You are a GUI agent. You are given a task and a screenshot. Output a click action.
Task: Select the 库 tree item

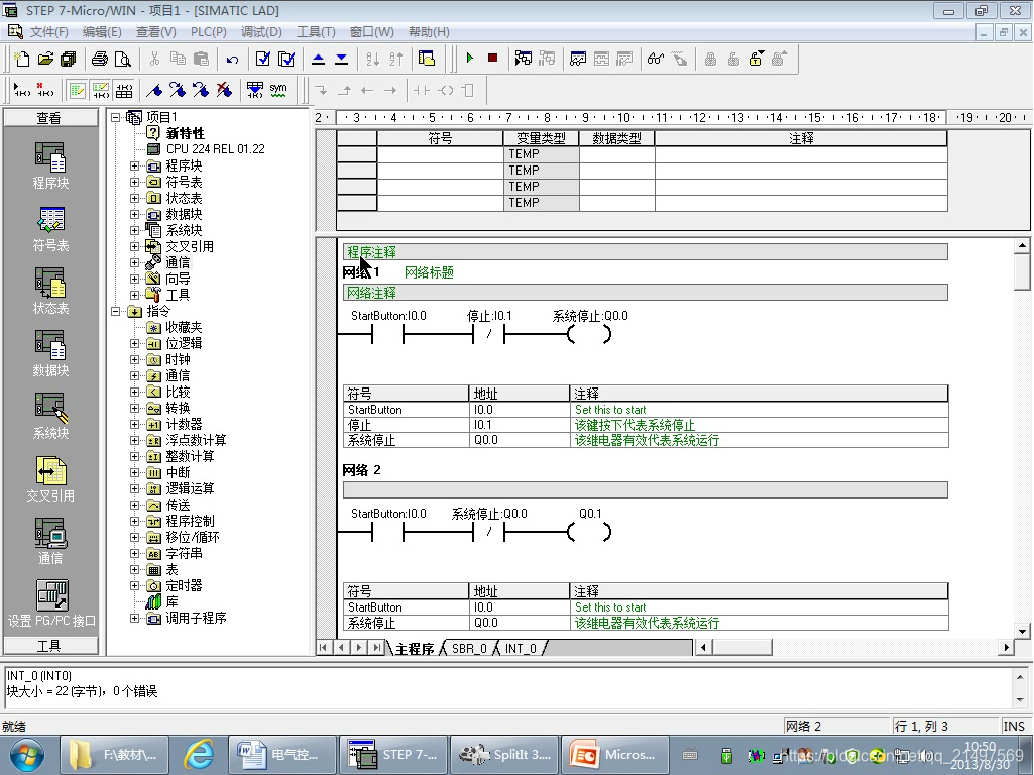tap(171, 602)
